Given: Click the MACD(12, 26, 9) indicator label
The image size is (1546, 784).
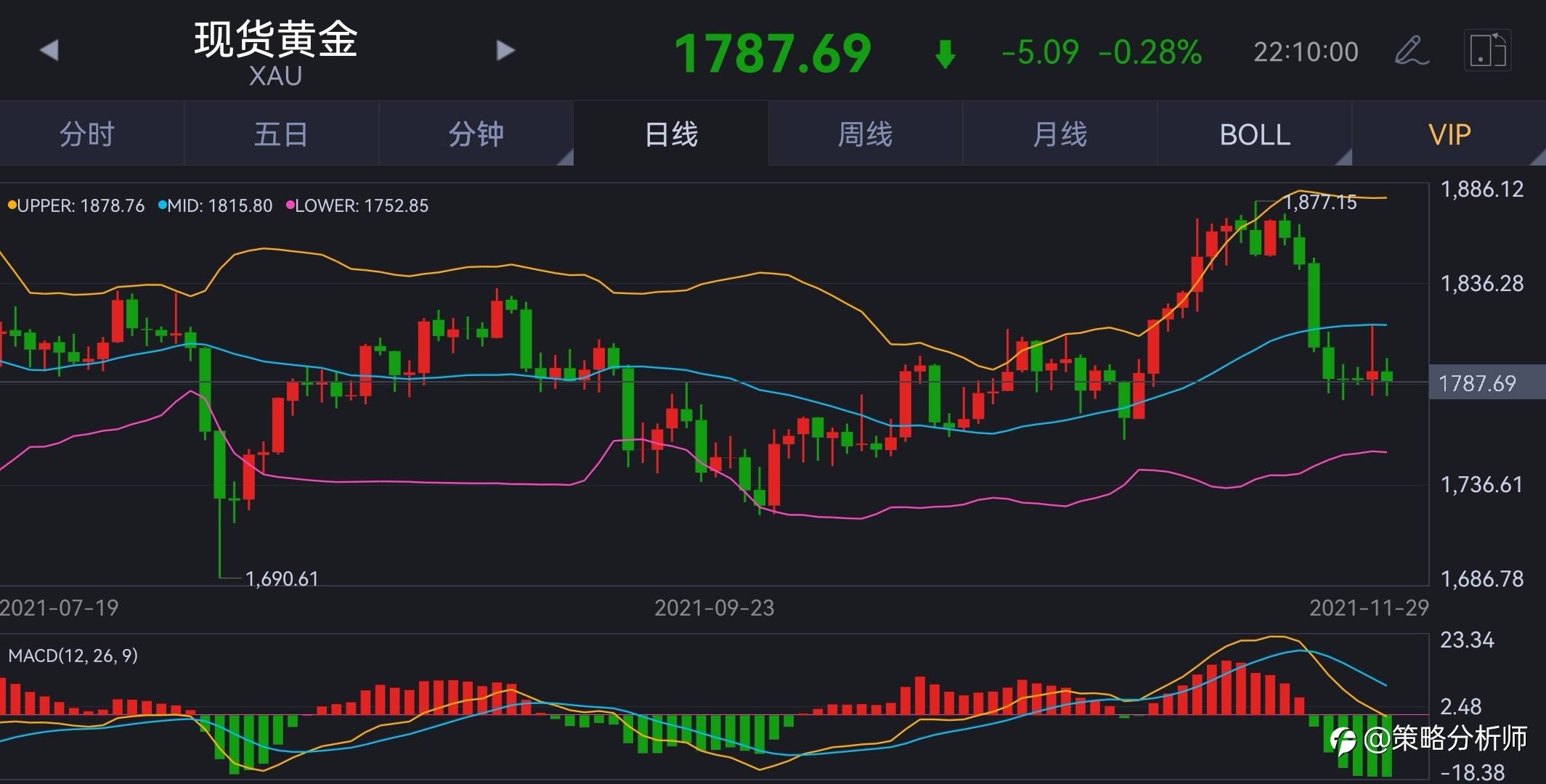Looking at the screenshot, I should [73, 656].
